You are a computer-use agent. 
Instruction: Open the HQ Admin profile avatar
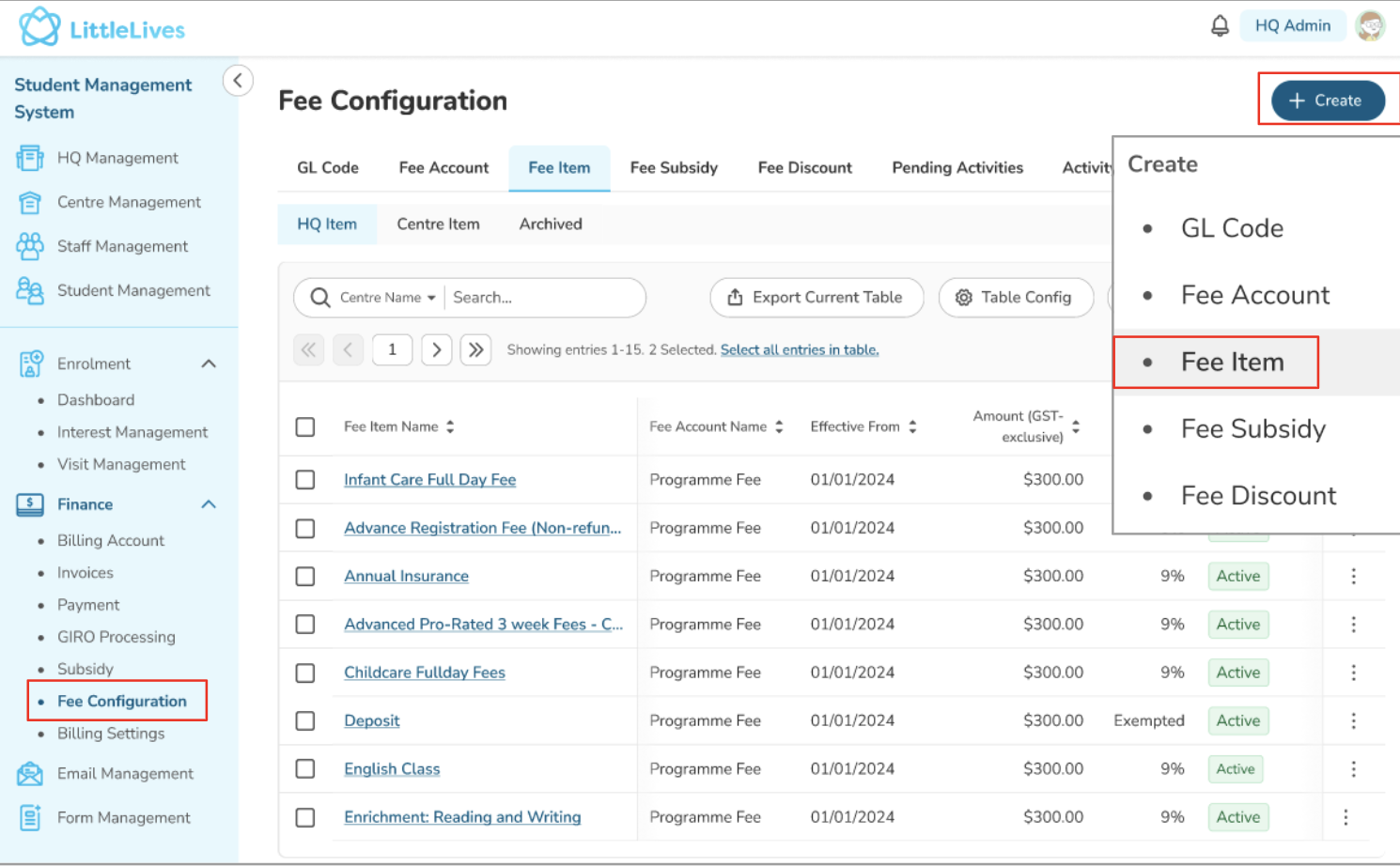(x=1370, y=26)
